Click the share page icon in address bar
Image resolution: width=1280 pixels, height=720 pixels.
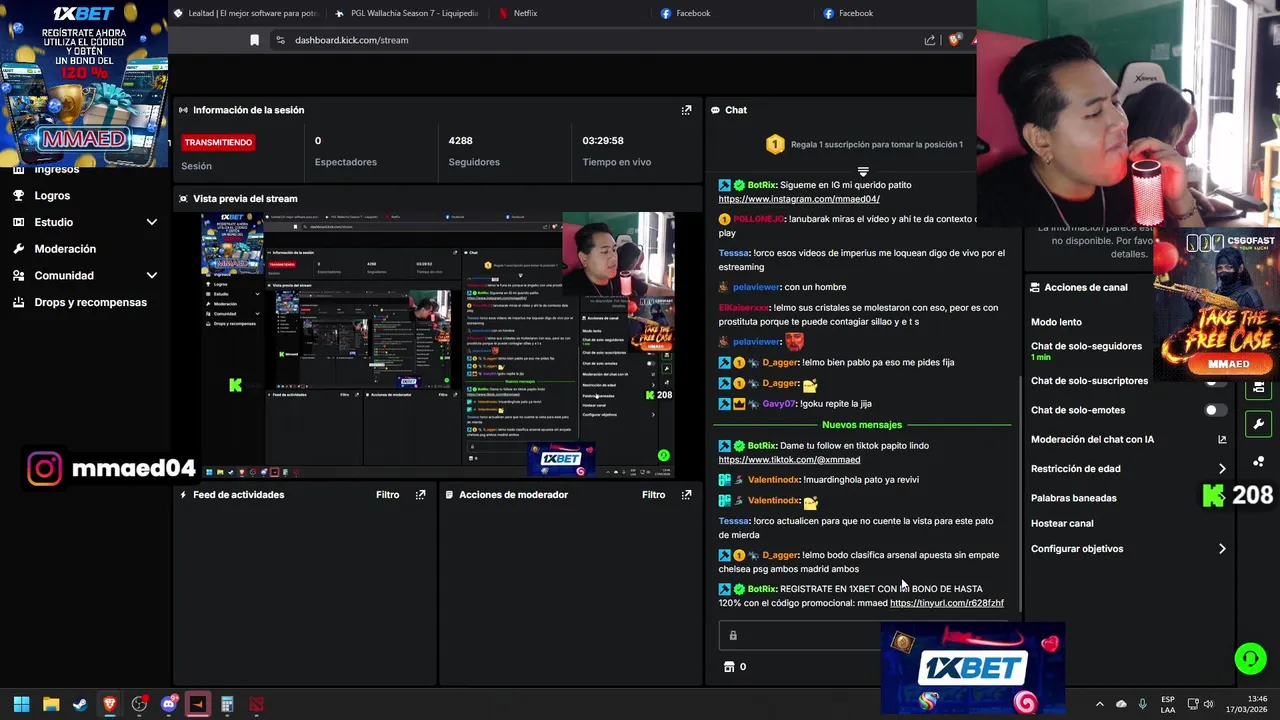930,40
